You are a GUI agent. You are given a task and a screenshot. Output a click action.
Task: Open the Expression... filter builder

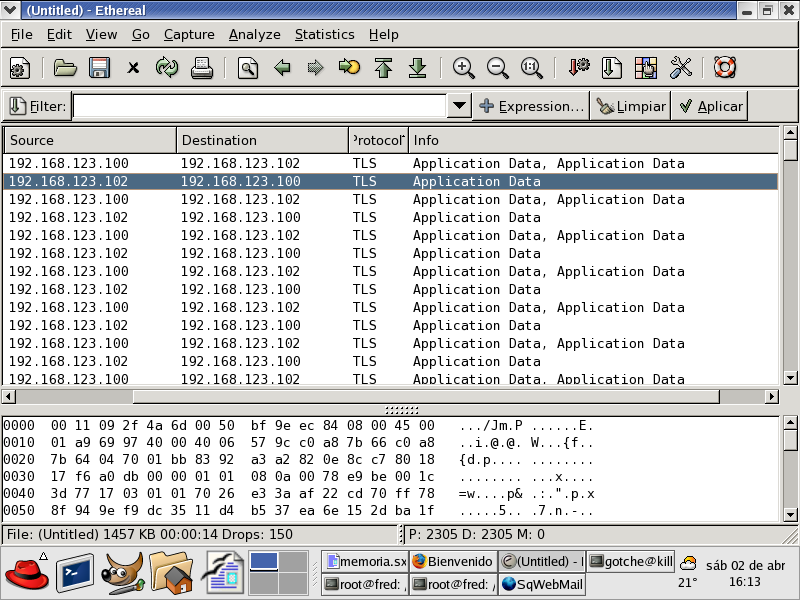(x=531, y=106)
